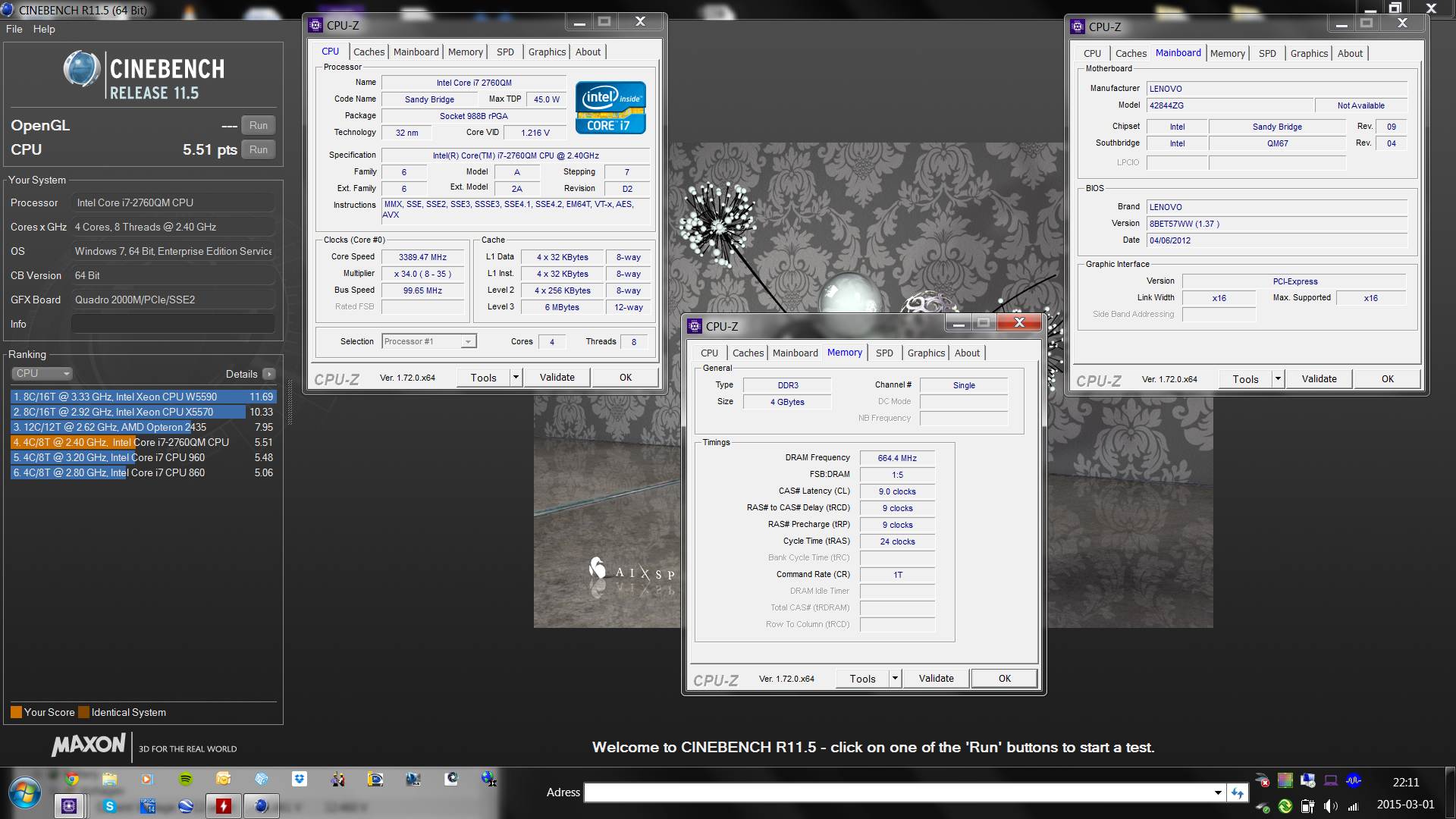
Task: Open Outlook from the taskbar
Action: [224, 779]
